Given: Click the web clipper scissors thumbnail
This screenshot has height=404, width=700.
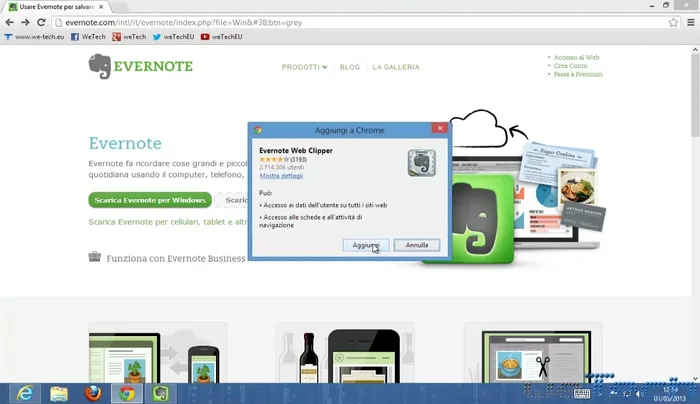Looking at the screenshot, I should [x=533, y=353].
